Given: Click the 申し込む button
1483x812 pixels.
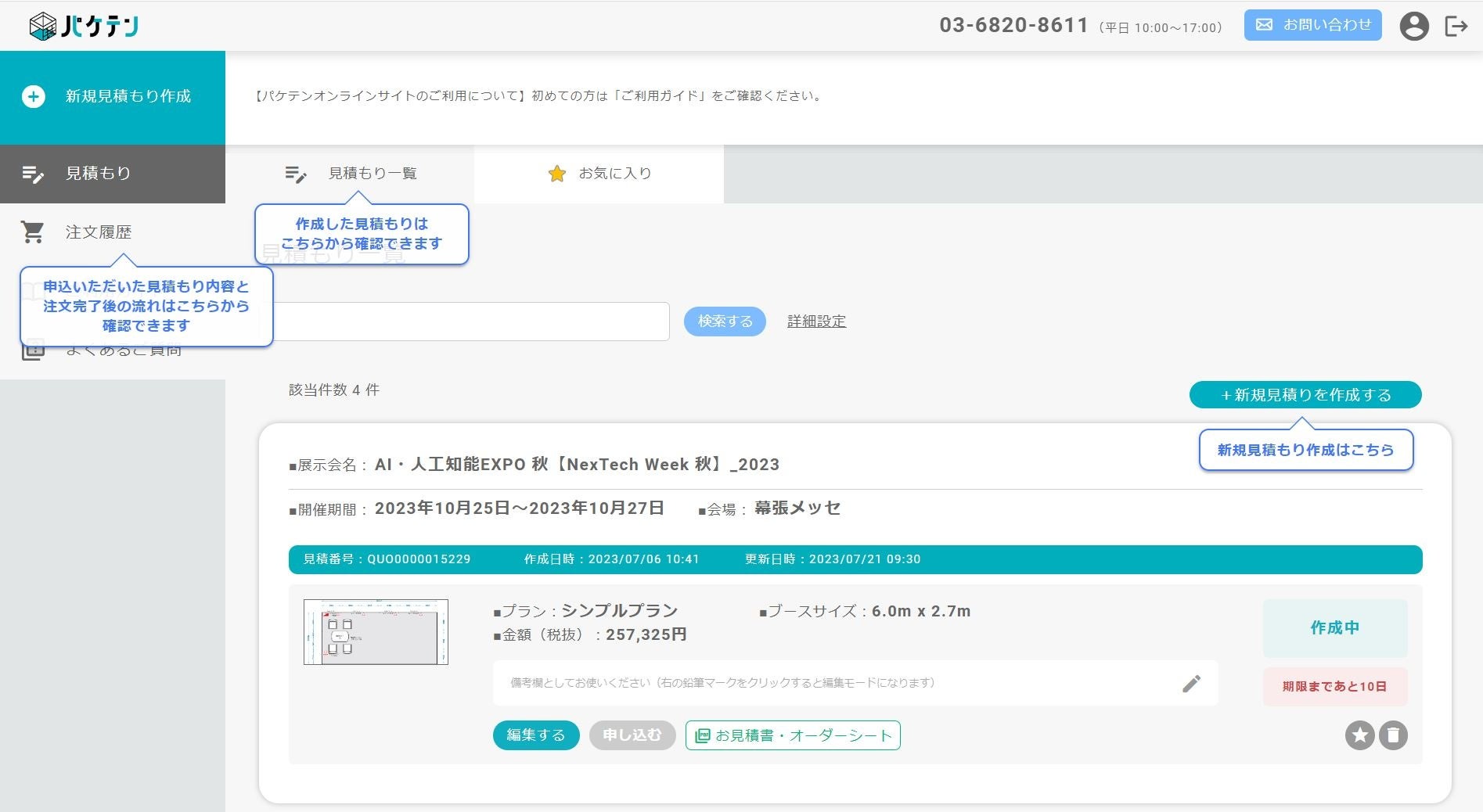Looking at the screenshot, I should coord(632,735).
